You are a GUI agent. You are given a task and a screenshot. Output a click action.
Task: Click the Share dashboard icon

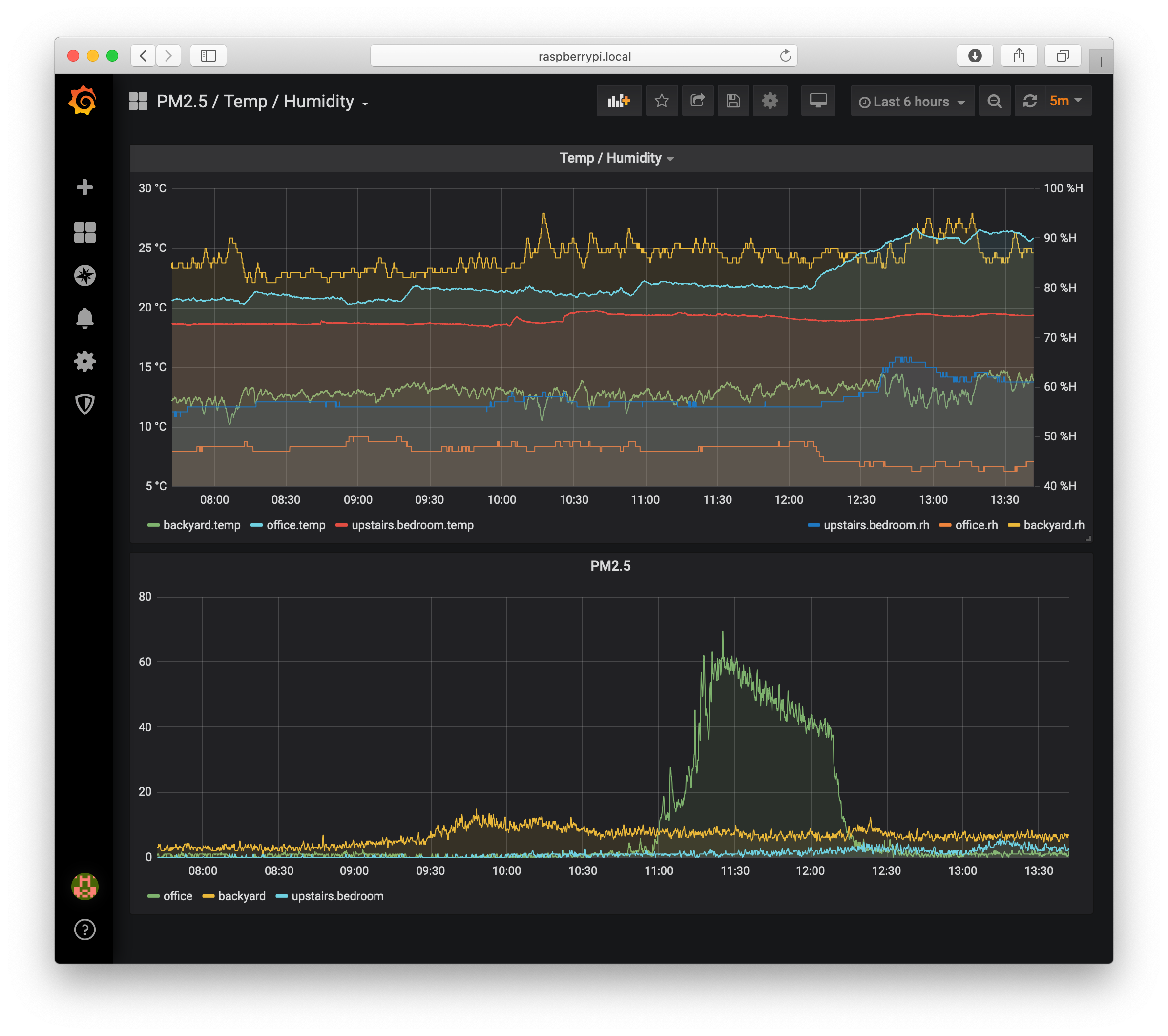[697, 101]
